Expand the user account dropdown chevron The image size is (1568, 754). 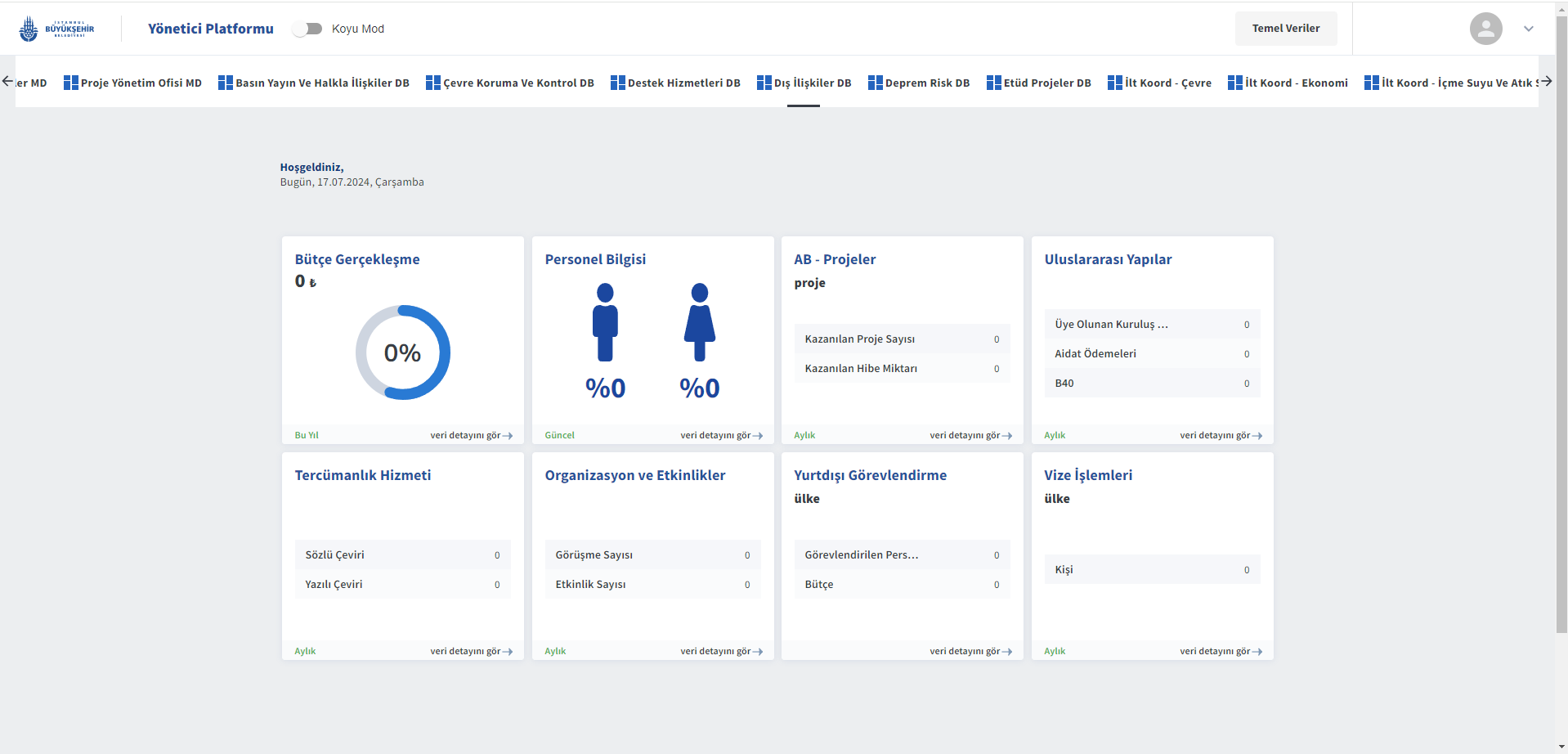point(1529,29)
